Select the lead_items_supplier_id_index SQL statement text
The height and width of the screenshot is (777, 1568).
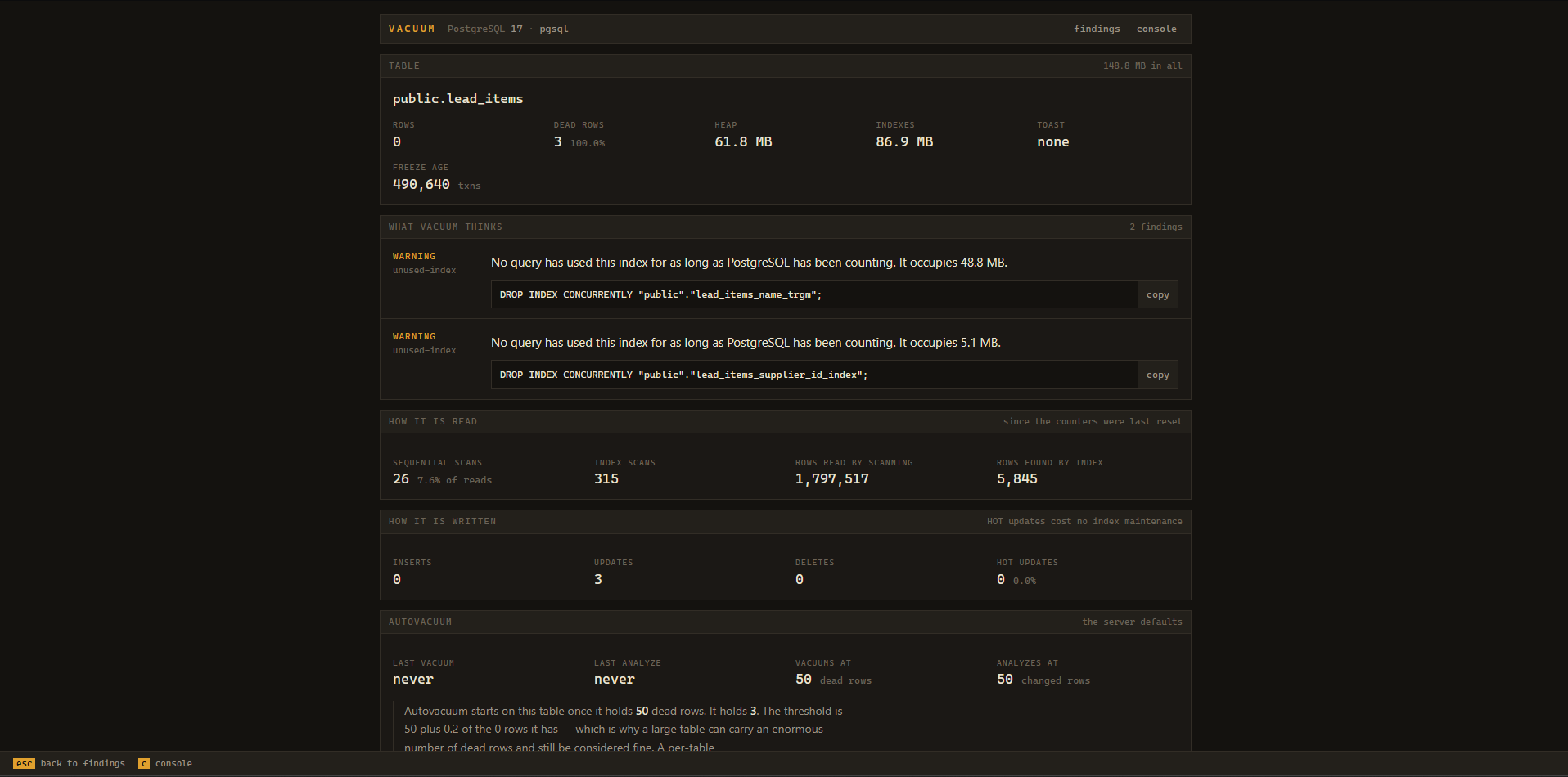pyautogui.click(x=683, y=375)
